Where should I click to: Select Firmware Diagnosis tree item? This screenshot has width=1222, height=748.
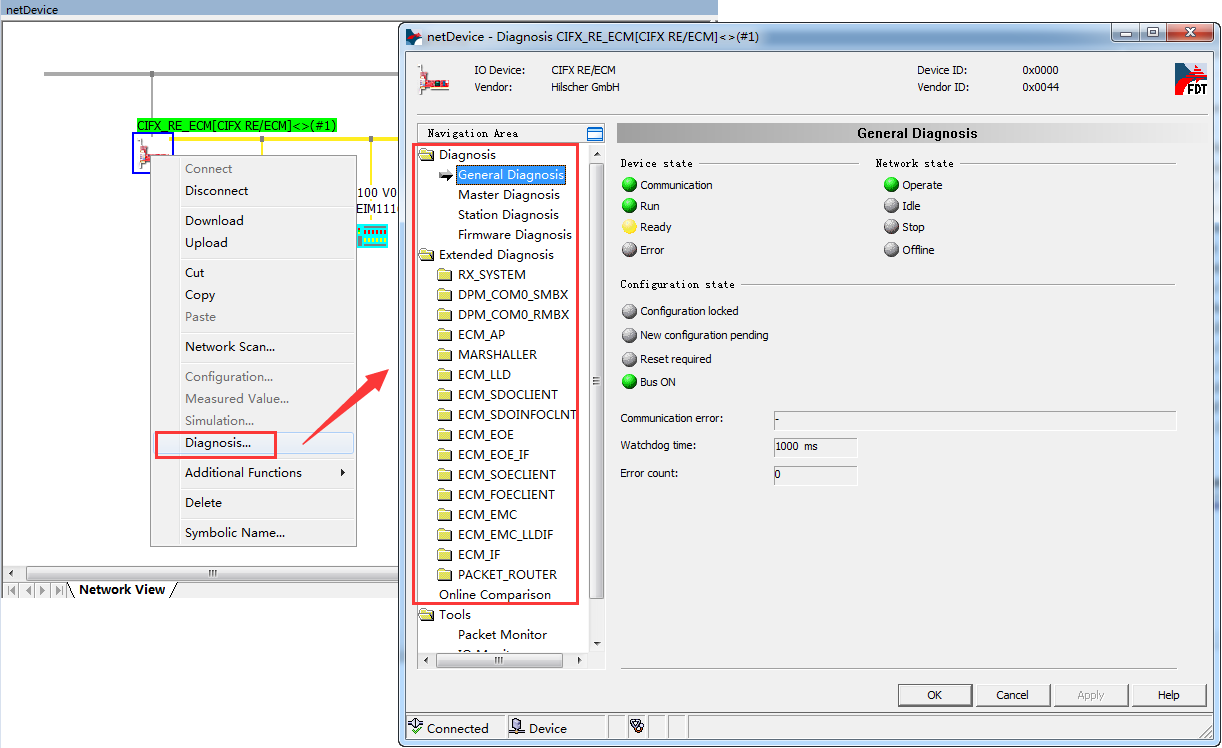click(x=515, y=235)
